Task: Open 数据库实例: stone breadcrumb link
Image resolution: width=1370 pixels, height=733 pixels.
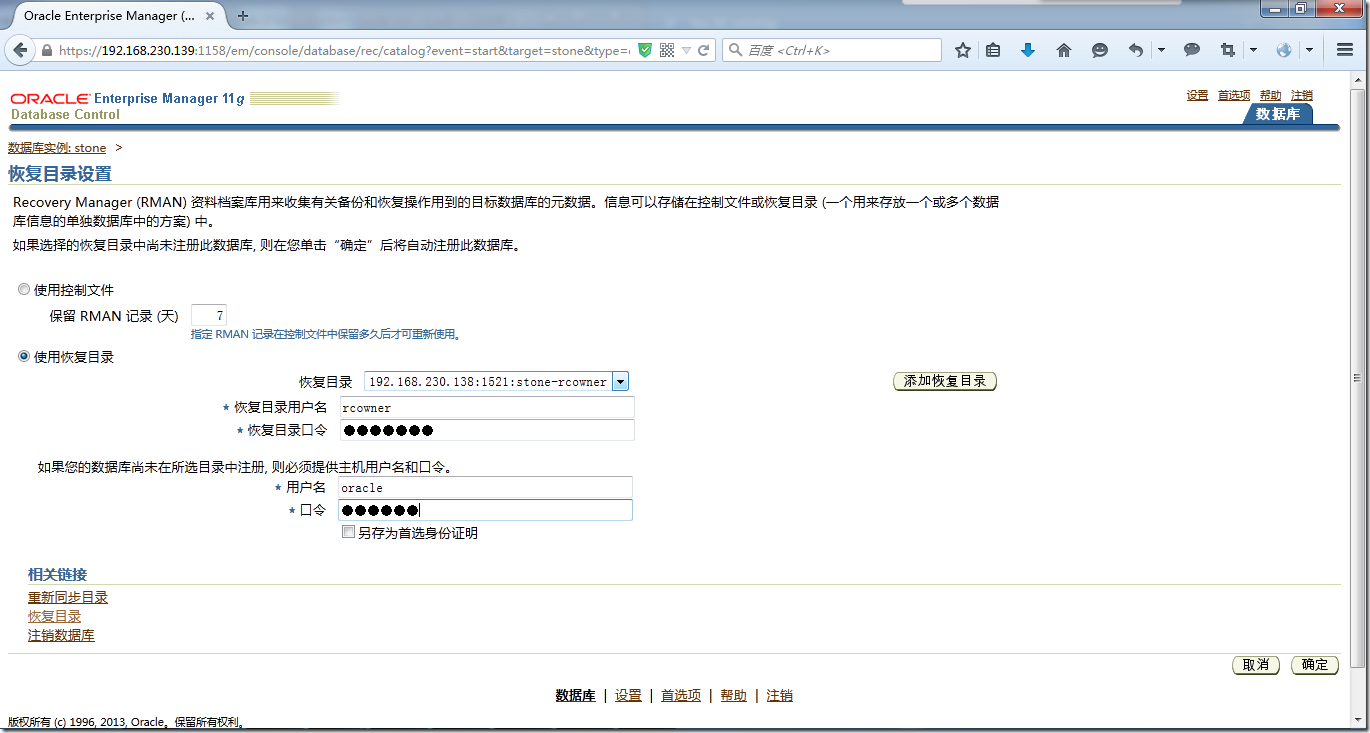Action: (57, 148)
